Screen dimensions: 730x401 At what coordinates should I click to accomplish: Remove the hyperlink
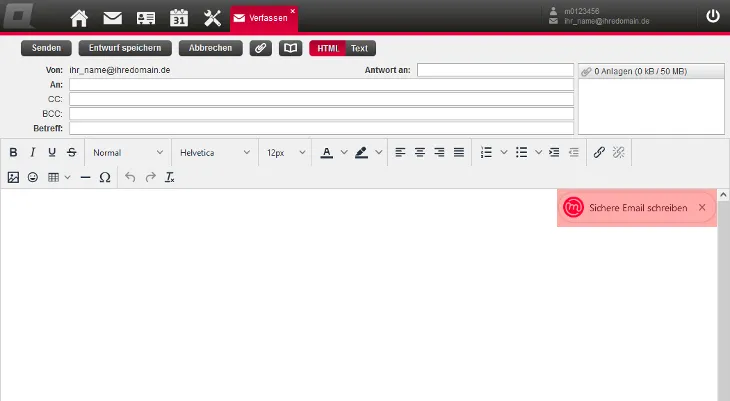tap(619, 152)
